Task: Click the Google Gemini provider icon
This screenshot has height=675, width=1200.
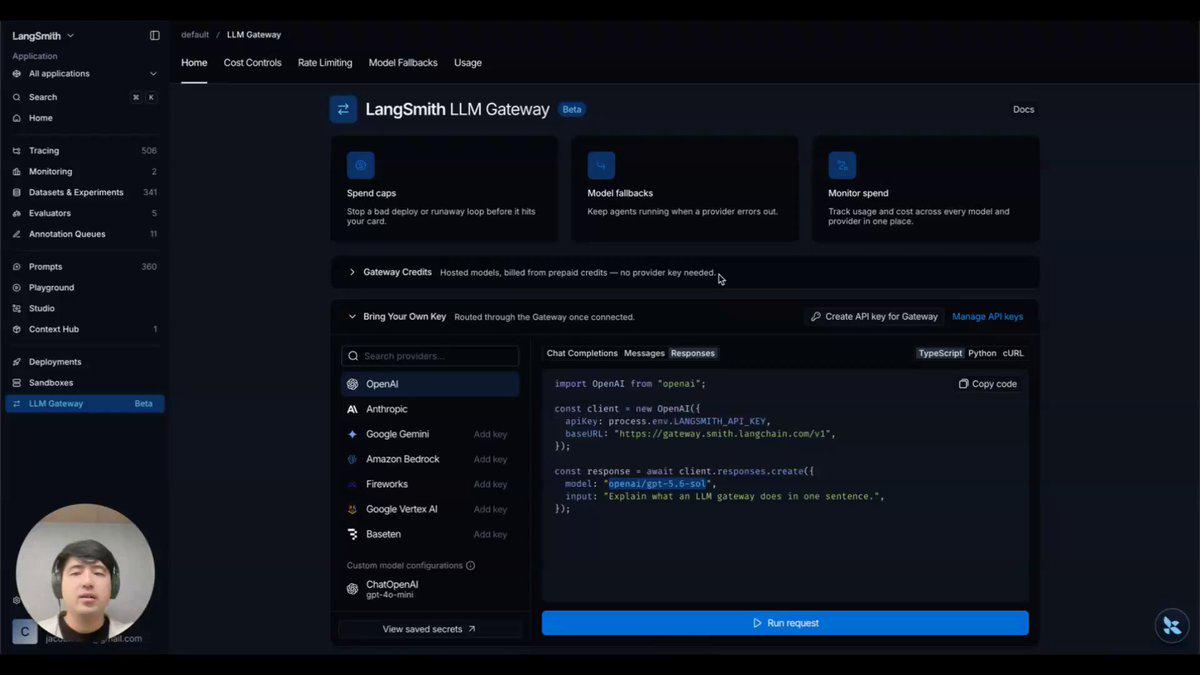Action: [x=352, y=434]
